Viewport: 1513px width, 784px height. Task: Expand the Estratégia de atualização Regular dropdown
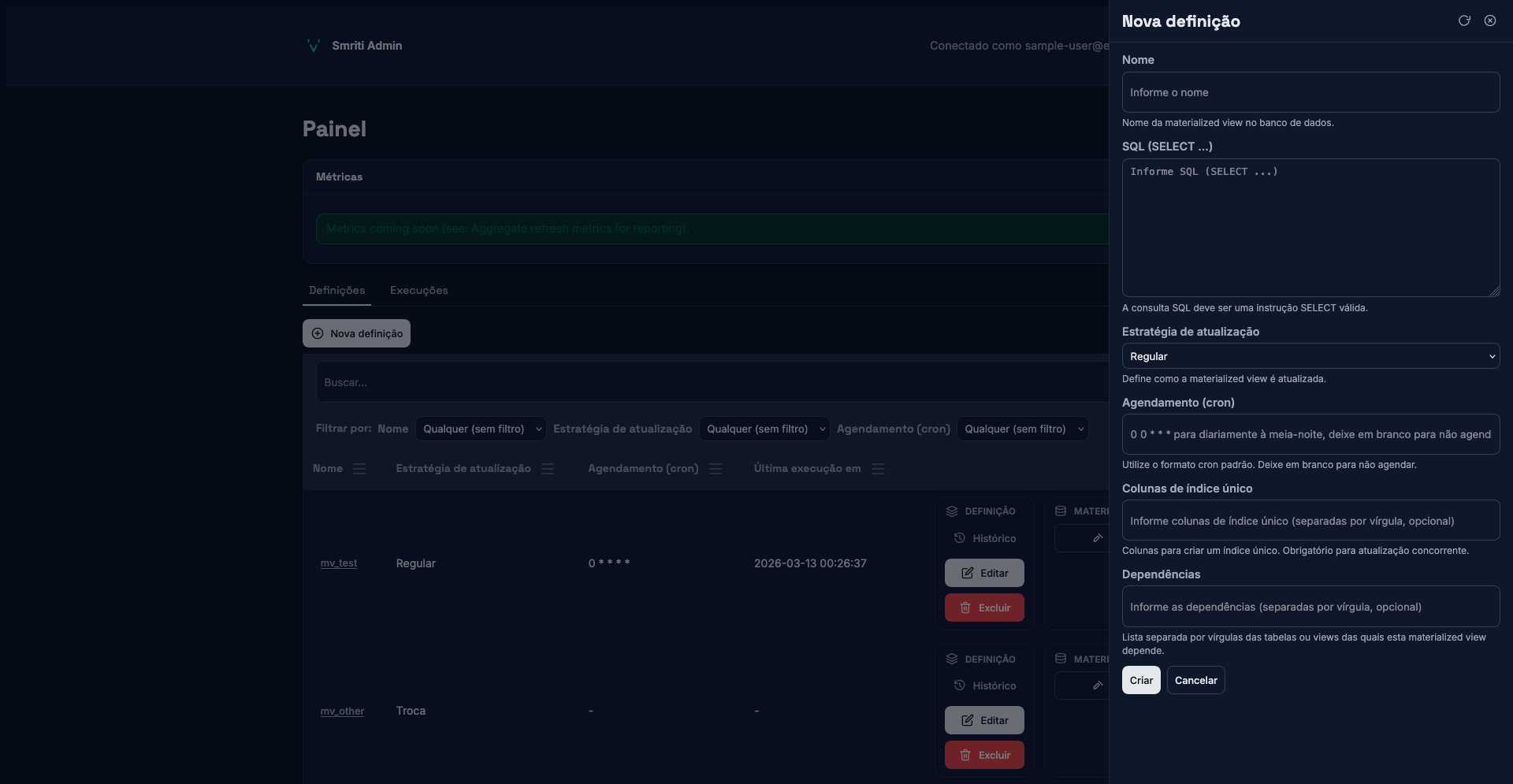click(x=1310, y=356)
